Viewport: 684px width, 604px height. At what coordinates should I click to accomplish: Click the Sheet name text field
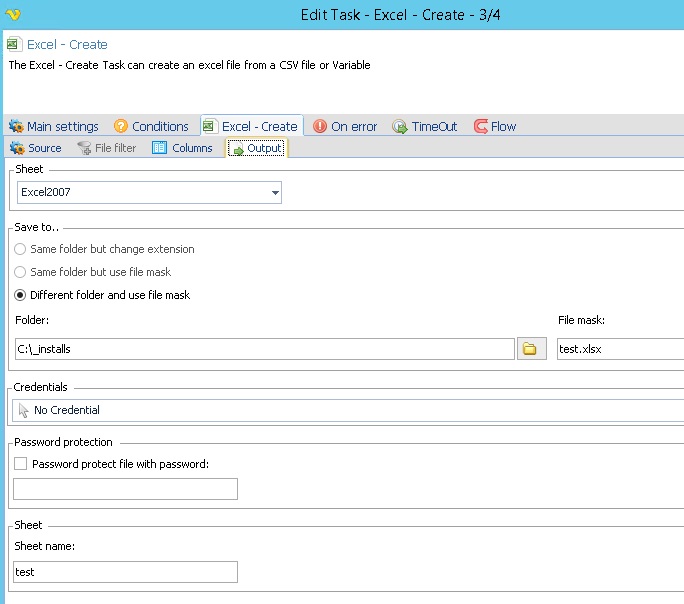point(126,572)
